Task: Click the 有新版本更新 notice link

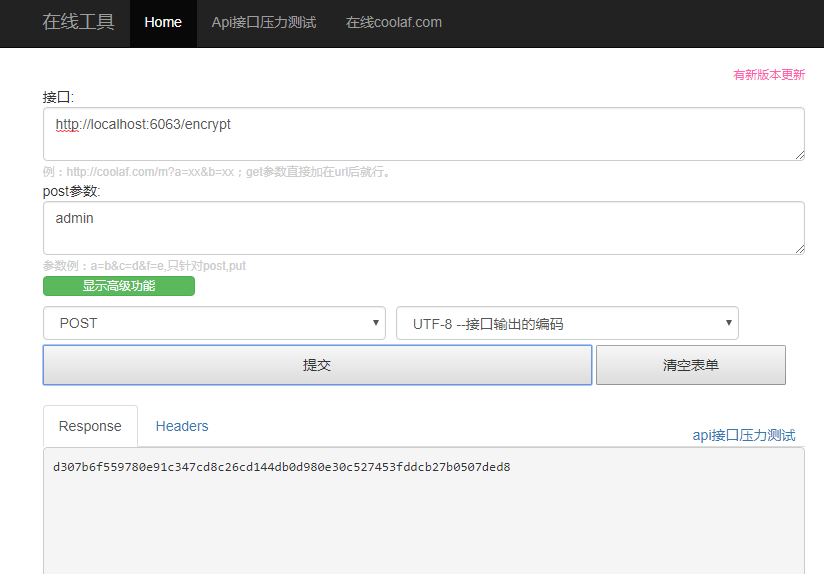Action: [769, 75]
